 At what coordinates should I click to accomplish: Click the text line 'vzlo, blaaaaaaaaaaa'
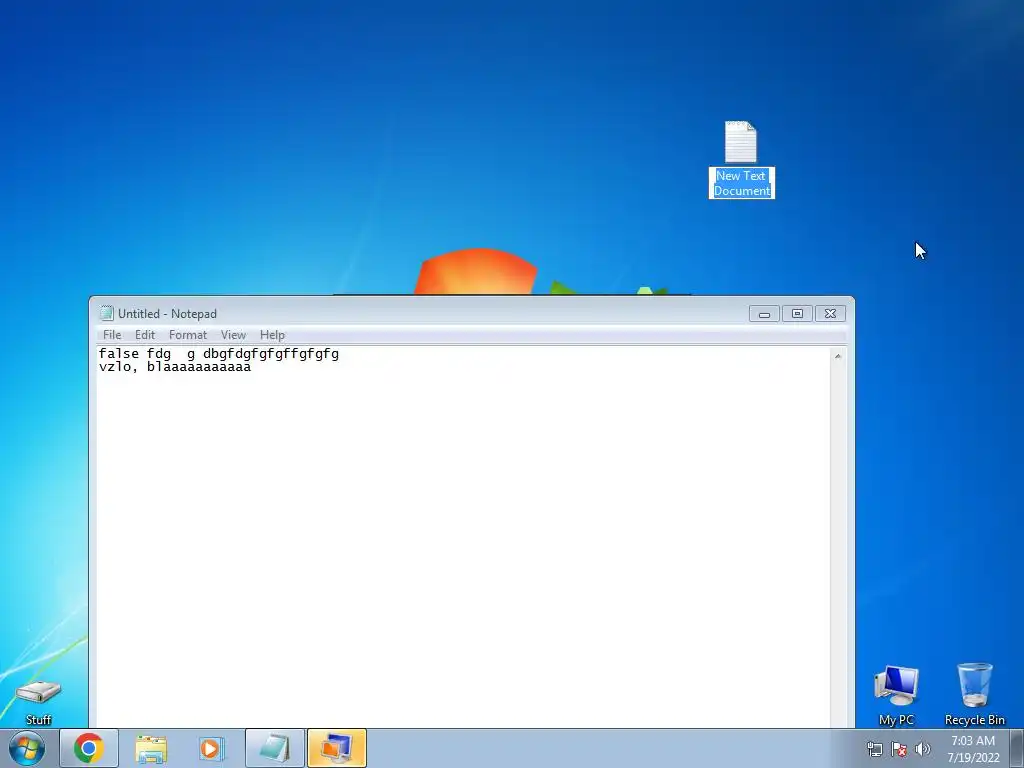[175, 367]
